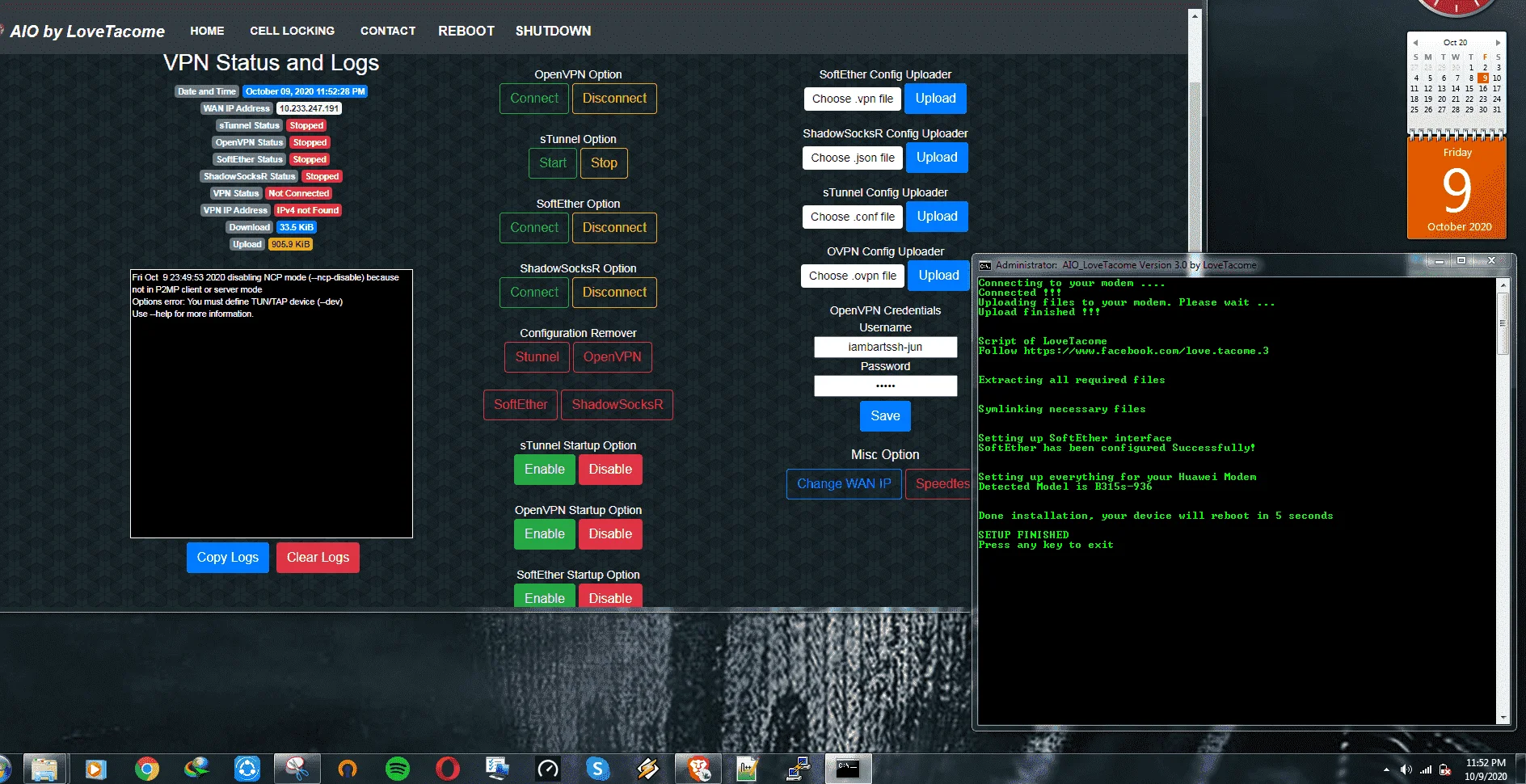Switch to Brave browser in taskbar

coord(699,769)
